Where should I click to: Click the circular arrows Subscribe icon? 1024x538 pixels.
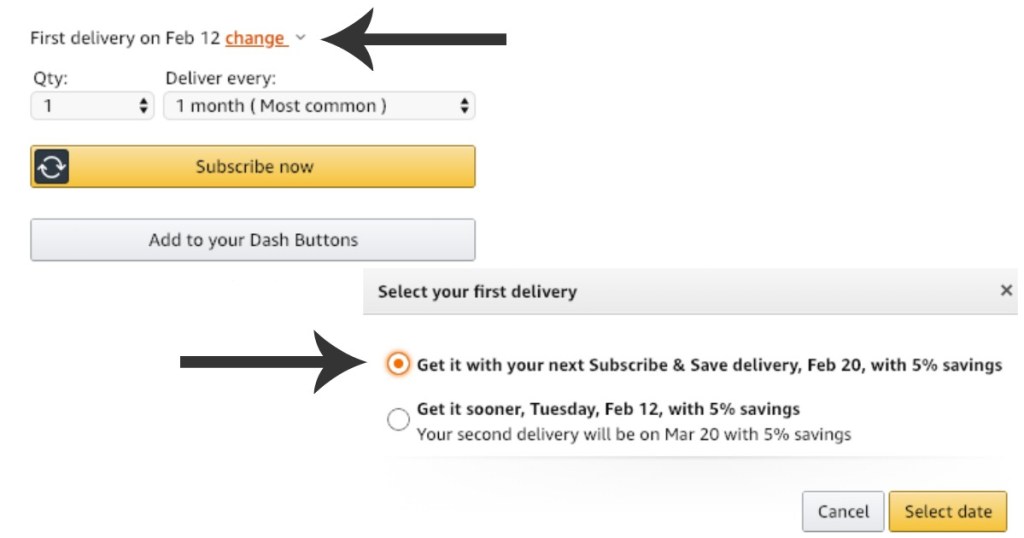[51, 167]
